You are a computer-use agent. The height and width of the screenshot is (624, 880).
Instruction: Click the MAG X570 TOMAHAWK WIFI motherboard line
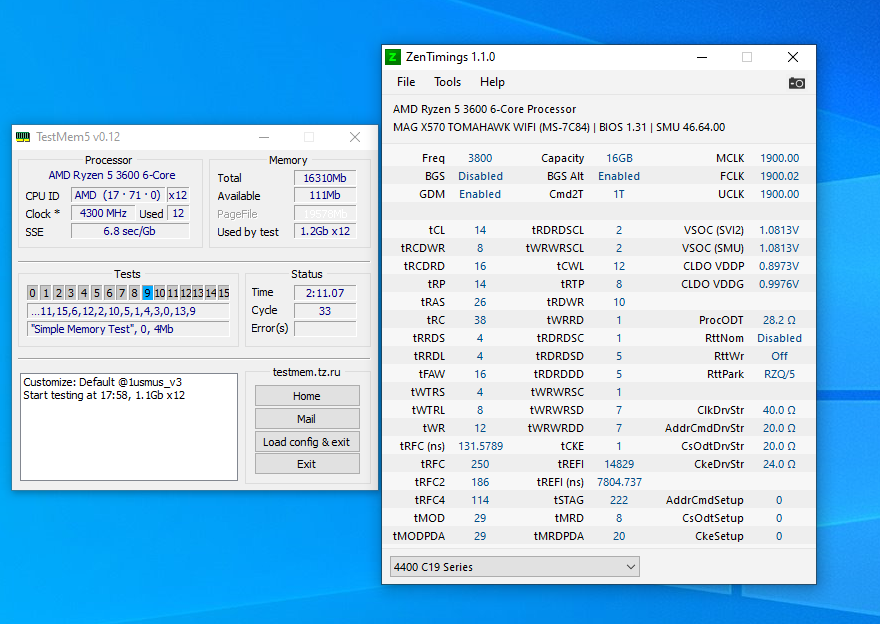(559, 127)
